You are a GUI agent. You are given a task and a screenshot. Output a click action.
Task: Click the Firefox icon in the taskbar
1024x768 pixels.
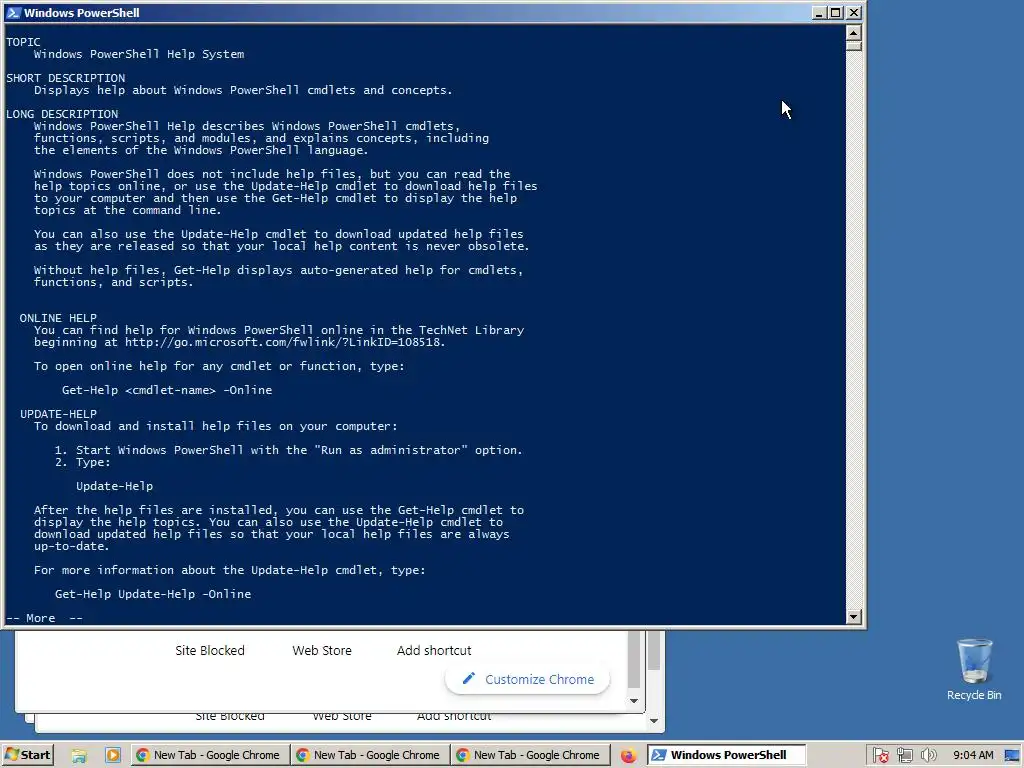tap(628, 756)
